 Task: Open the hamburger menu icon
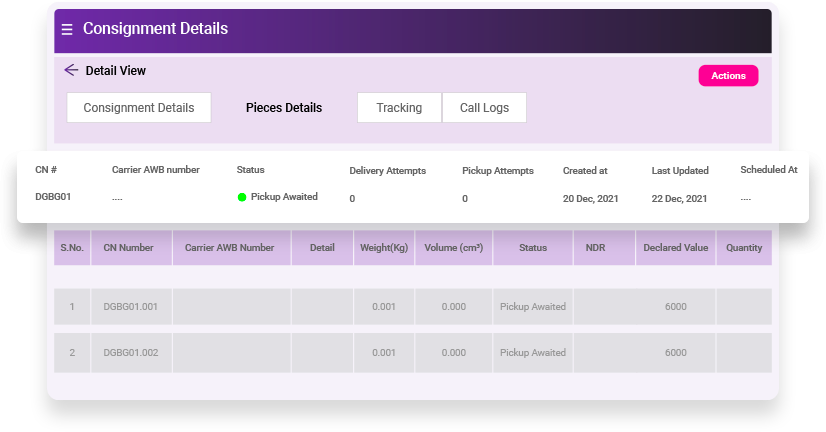[67, 29]
